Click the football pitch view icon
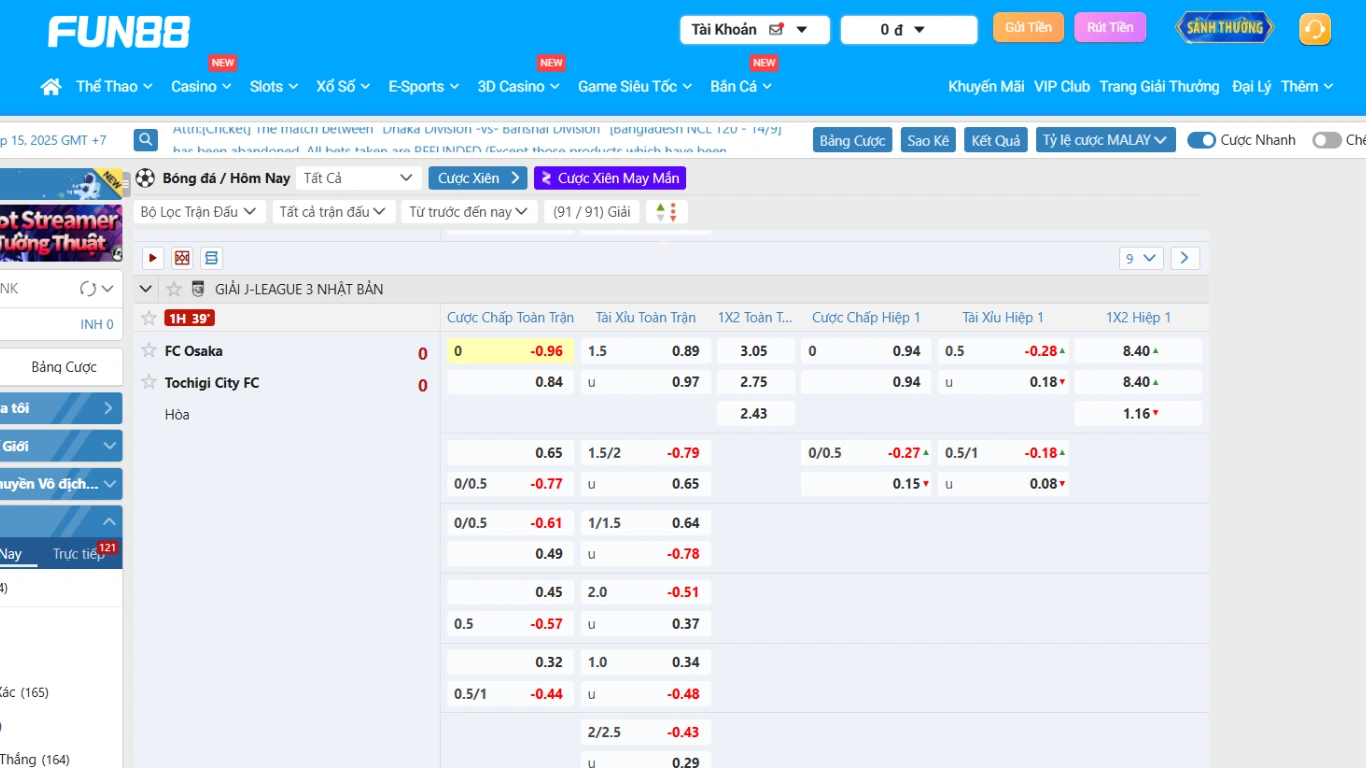Screen dimensions: 1366x768 (182, 258)
